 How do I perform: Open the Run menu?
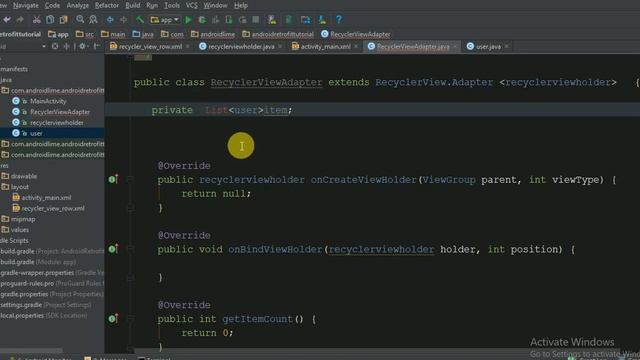pos(152,6)
